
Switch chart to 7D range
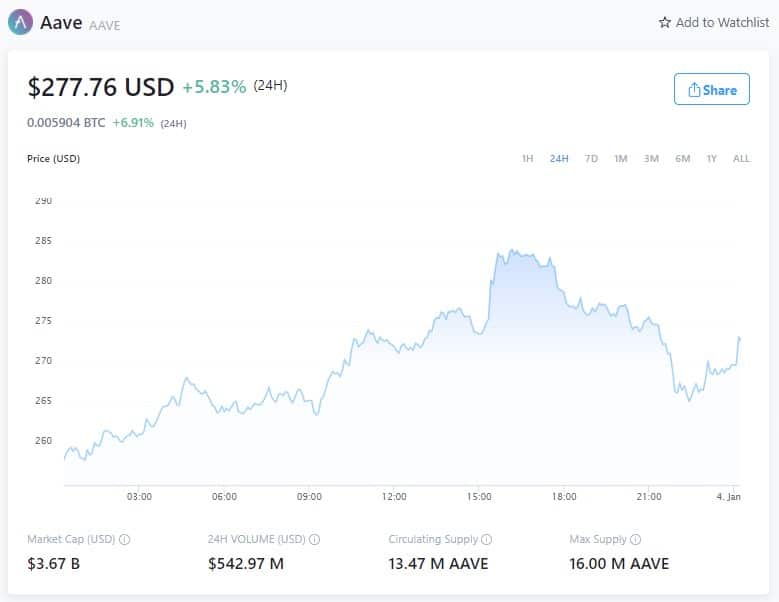coord(591,158)
